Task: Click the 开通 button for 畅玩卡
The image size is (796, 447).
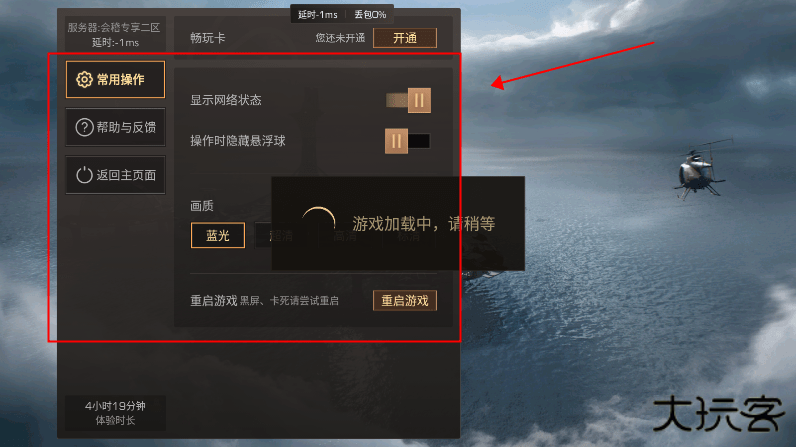Action: 405,38
